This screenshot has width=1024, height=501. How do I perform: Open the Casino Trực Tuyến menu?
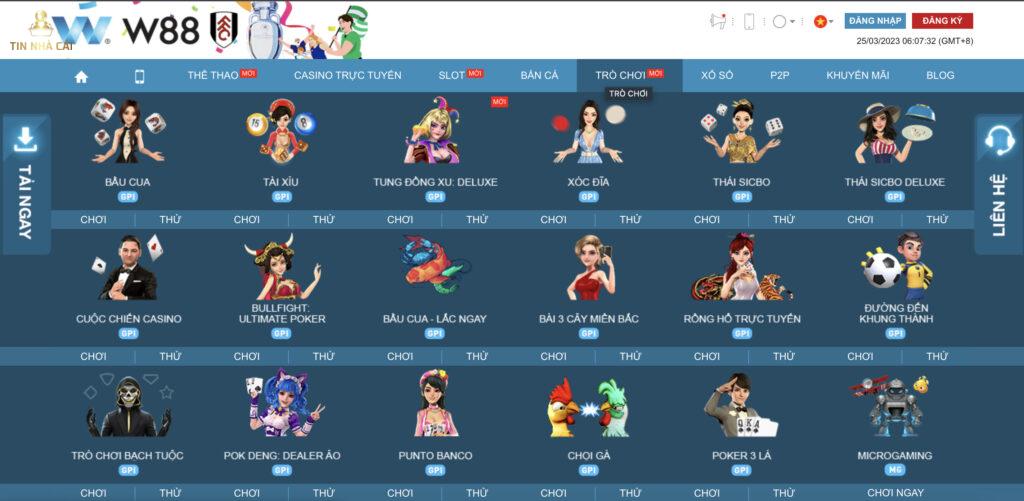point(347,76)
